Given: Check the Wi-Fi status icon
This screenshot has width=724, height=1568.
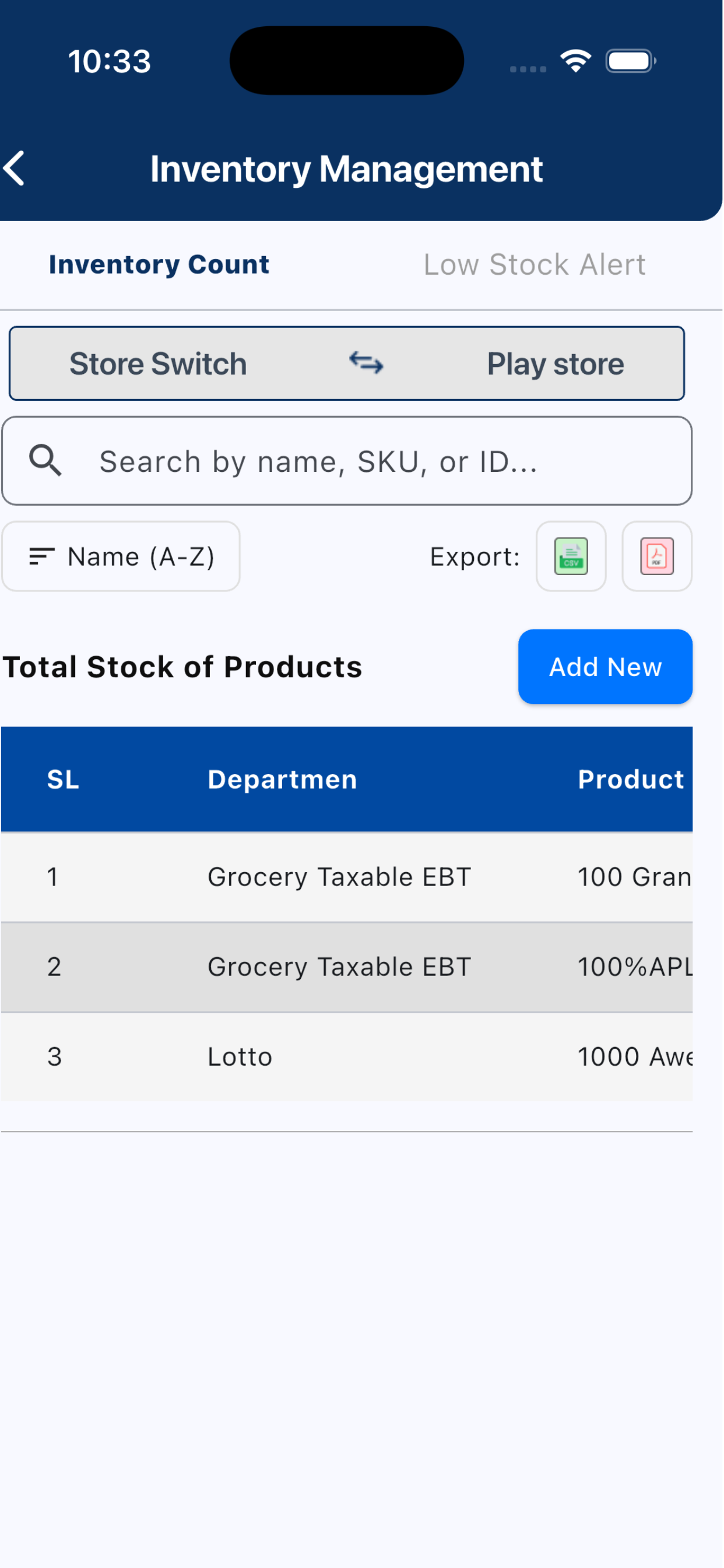Looking at the screenshot, I should pyautogui.click(x=575, y=61).
